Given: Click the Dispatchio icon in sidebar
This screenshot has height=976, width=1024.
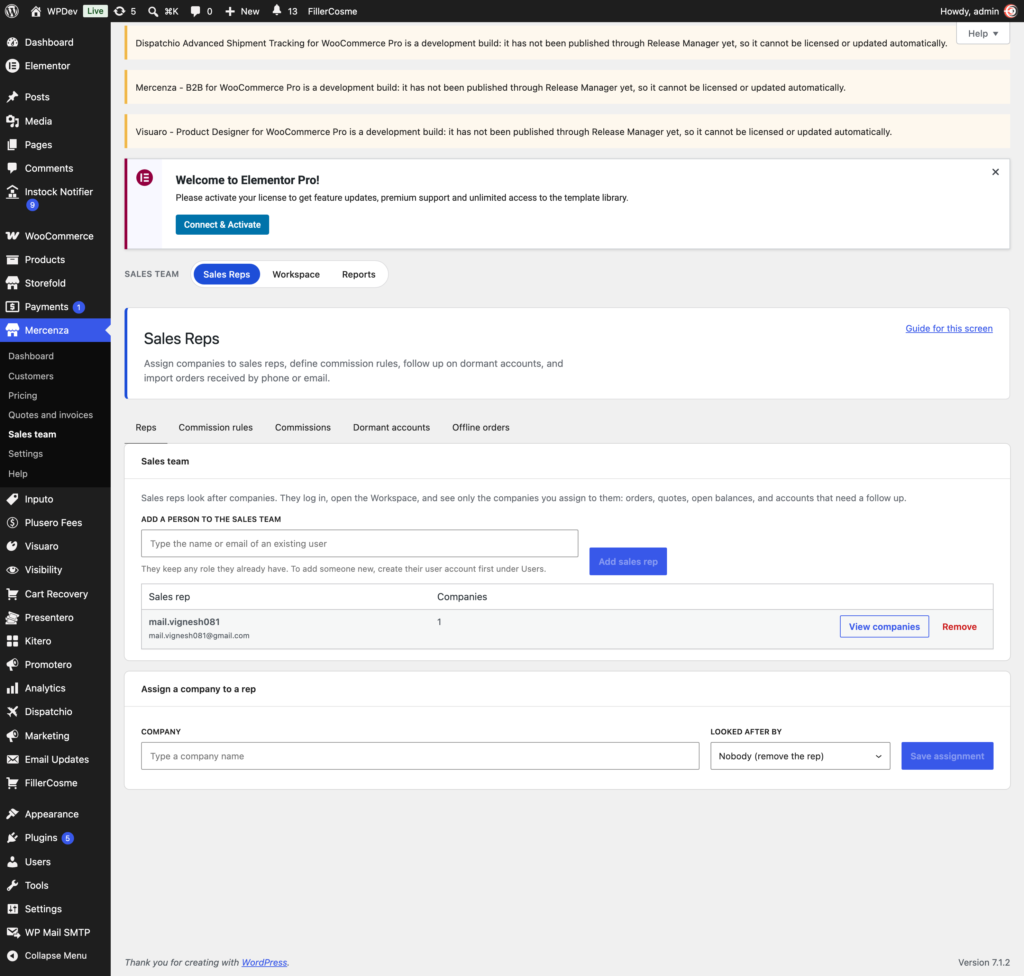Looking at the screenshot, I should (12, 711).
